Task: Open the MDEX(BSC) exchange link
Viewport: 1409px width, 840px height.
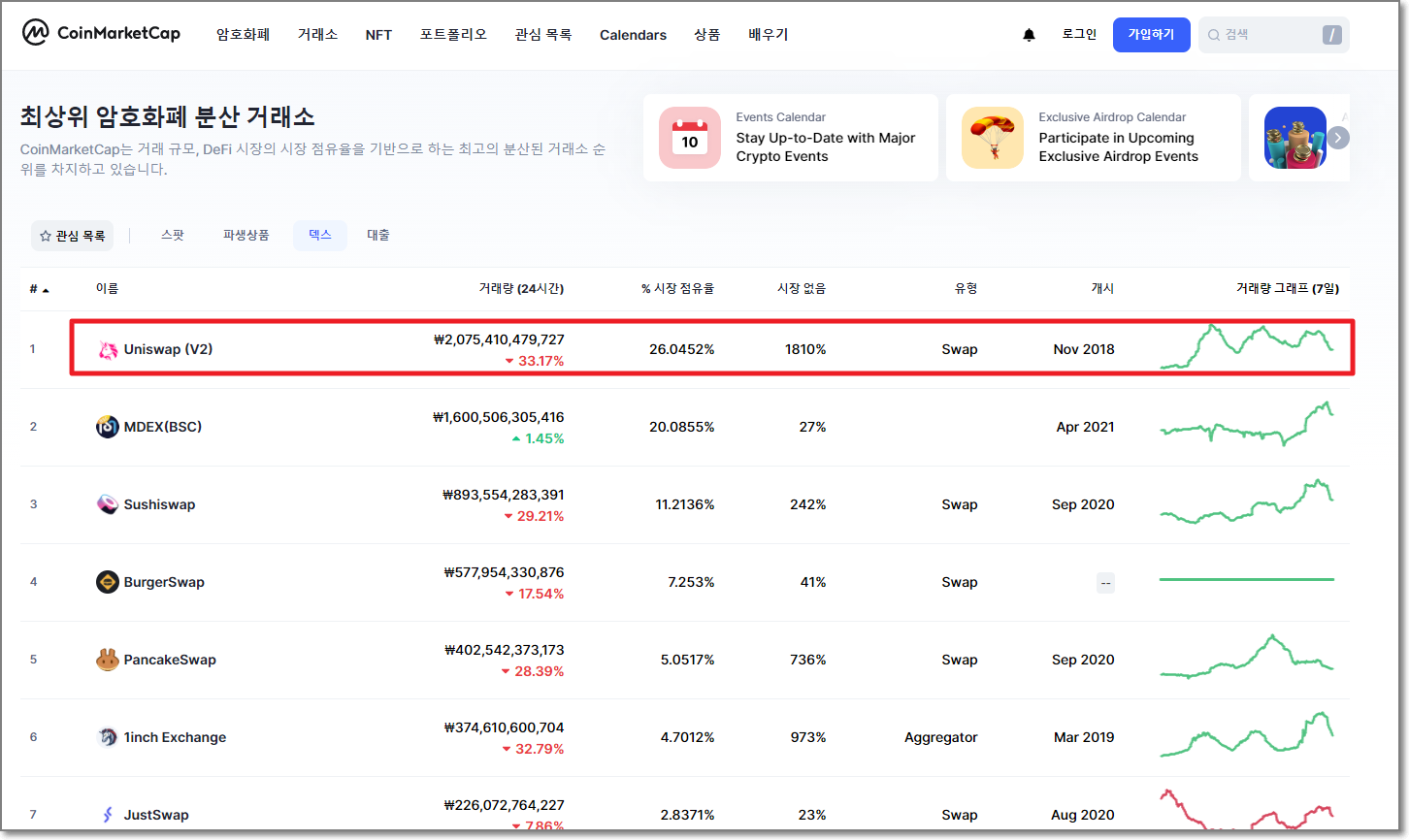Action: click(163, 427)
